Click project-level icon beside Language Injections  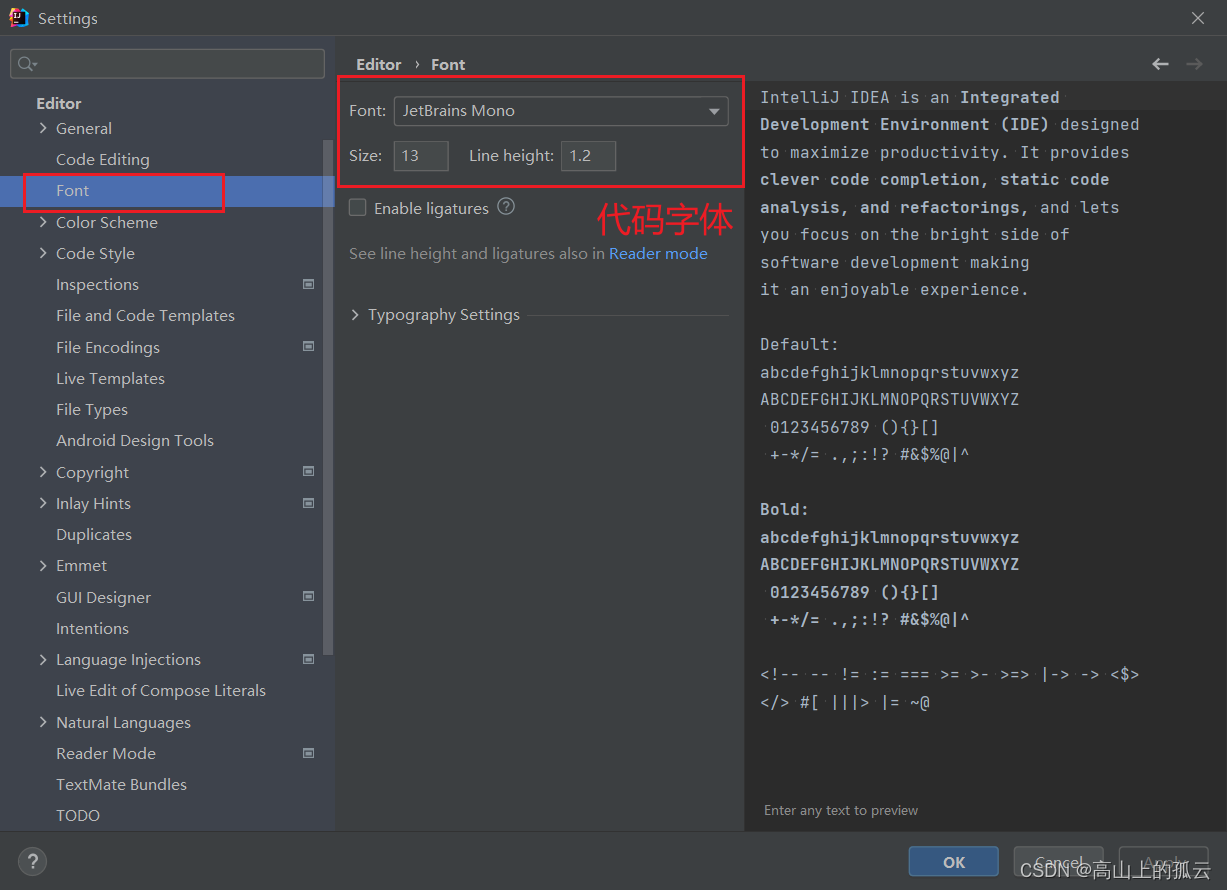coord(309,659)
